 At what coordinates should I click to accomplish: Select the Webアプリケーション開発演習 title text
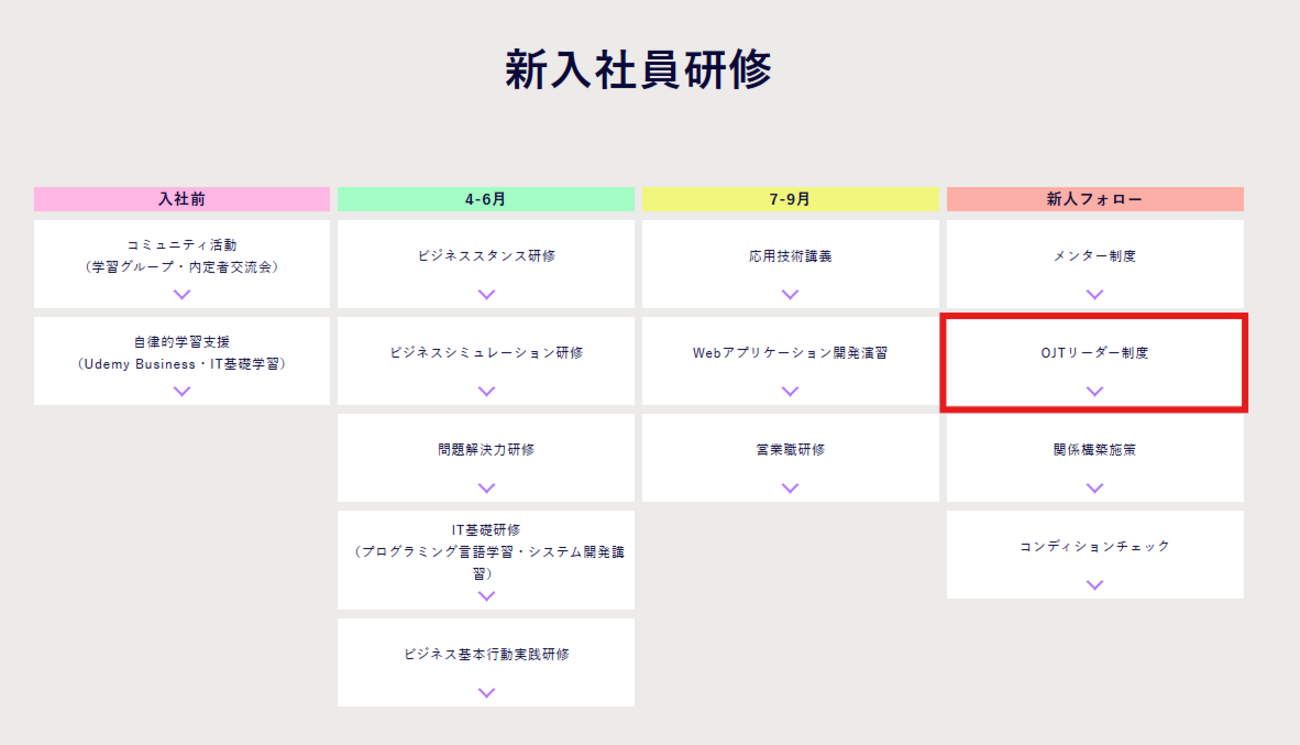[790, 353]
